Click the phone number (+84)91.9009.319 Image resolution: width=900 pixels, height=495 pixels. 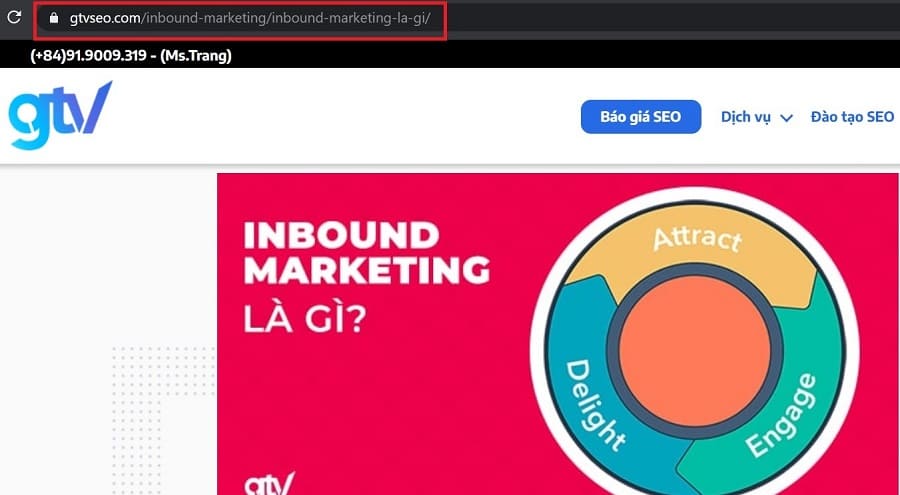click(x=88, y=56)
